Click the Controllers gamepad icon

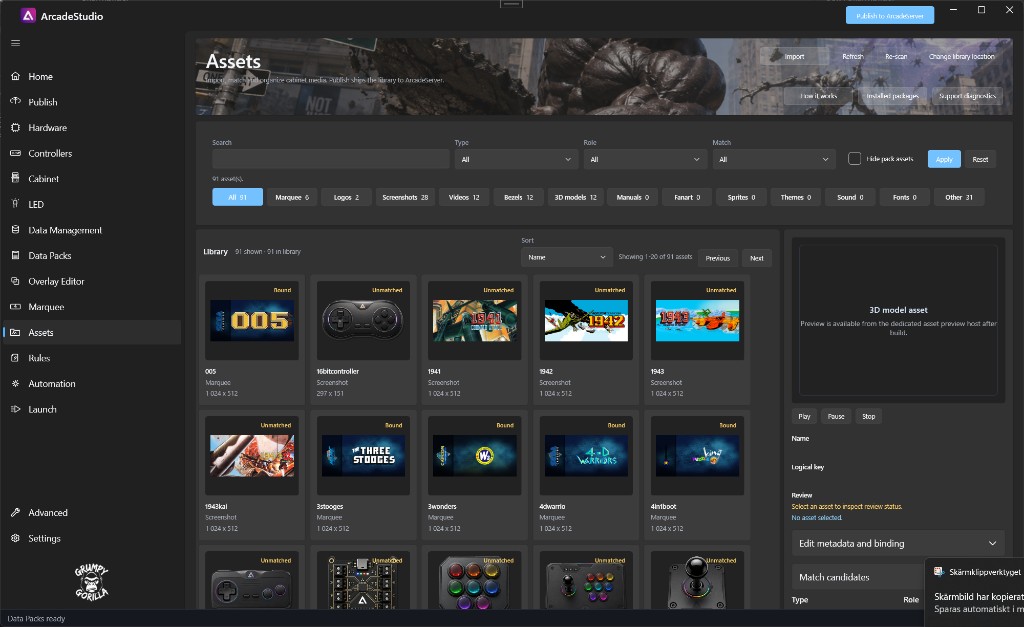[16, 153]
